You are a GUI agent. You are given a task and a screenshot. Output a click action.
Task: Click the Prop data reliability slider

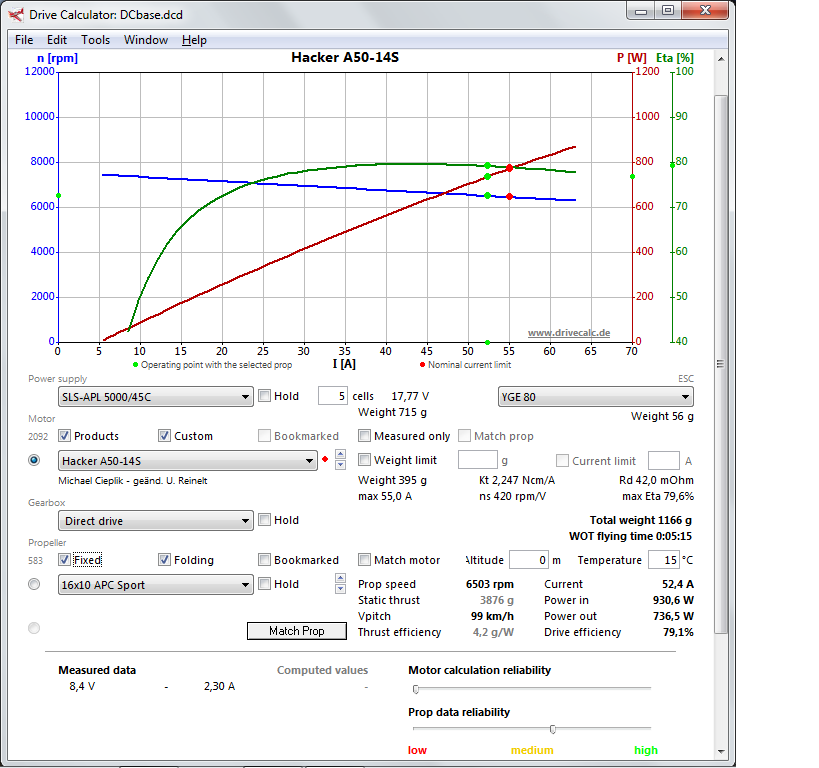pyautogui.click(x=551, y=729)
